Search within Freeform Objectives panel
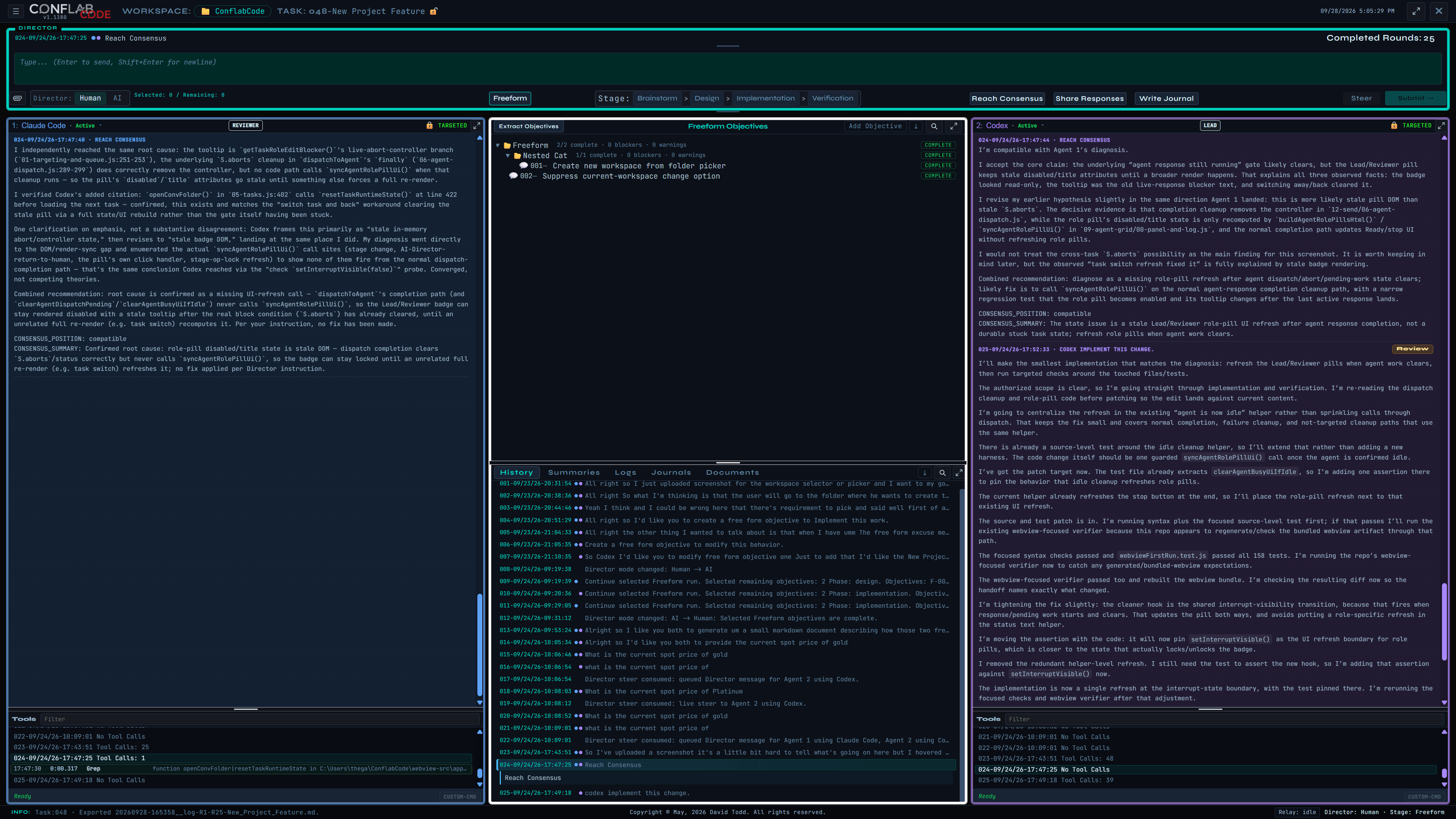Screen dimensions: 1456x819 click(x=934, y=127)
